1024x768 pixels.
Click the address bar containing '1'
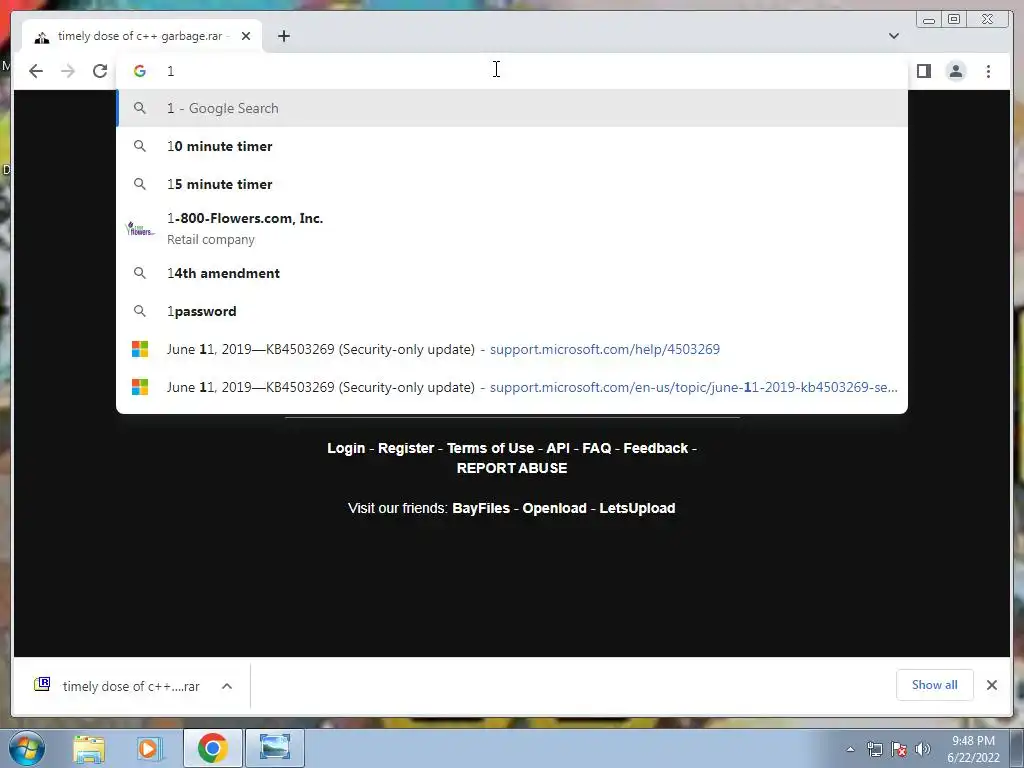[x=511, y=71]
